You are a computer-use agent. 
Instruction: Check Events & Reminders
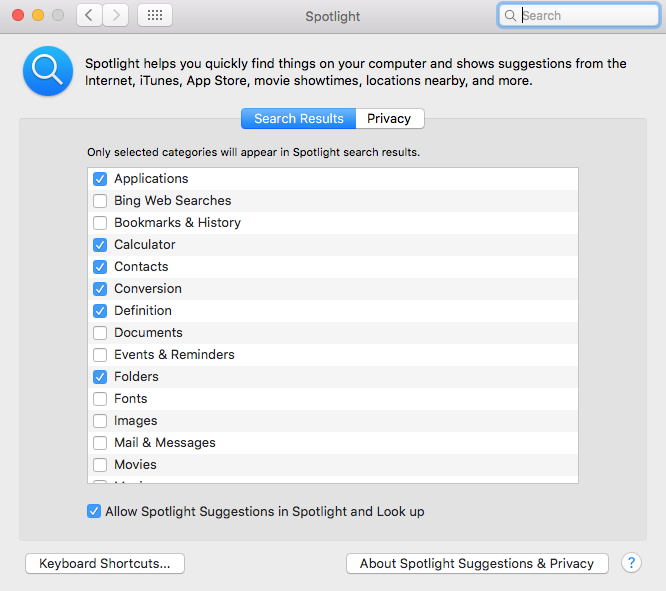coord(100,355)
